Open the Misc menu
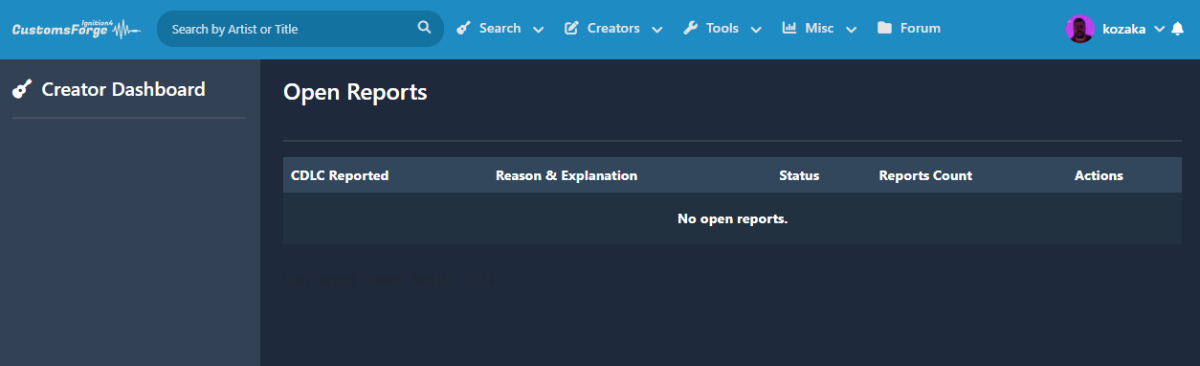The width and height of the screenshot is (1200, 366). [x=819, y=28]
